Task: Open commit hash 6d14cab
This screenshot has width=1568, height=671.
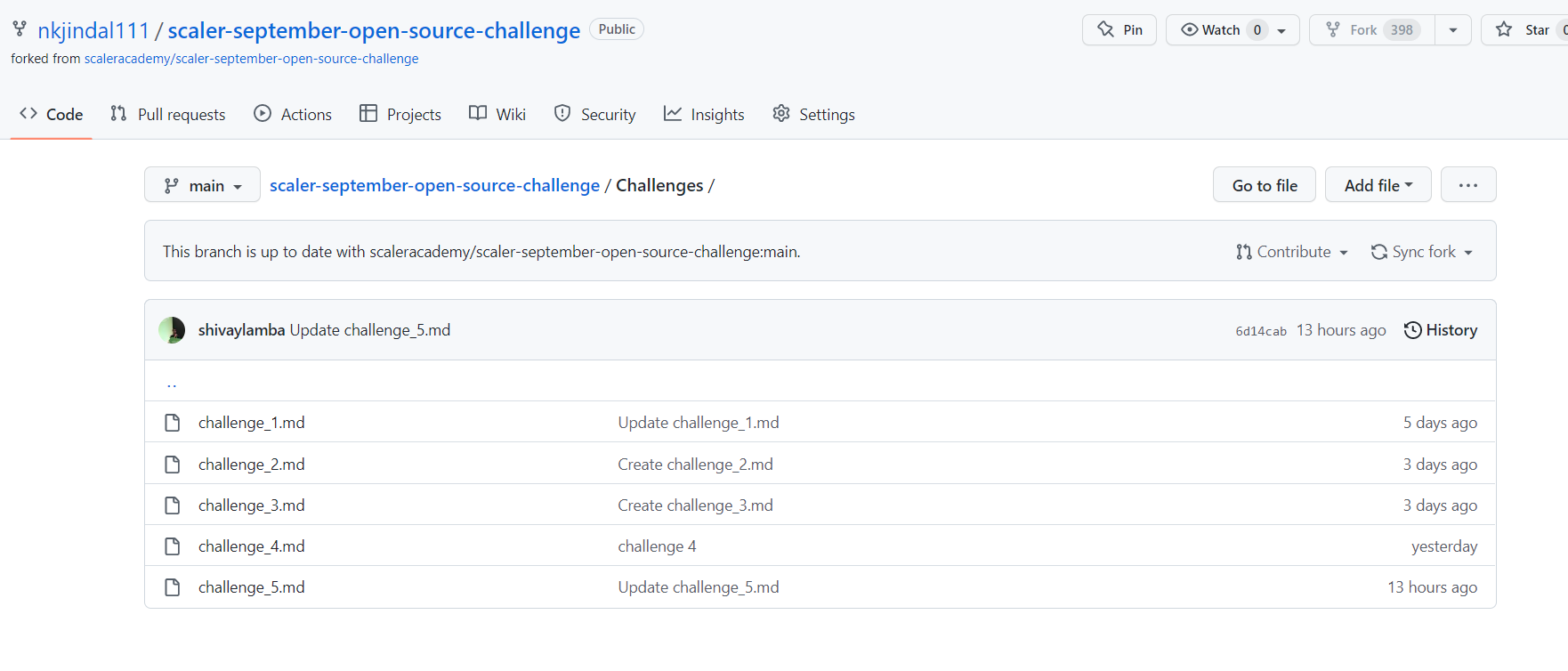Action: click(x=1261, y=331)
